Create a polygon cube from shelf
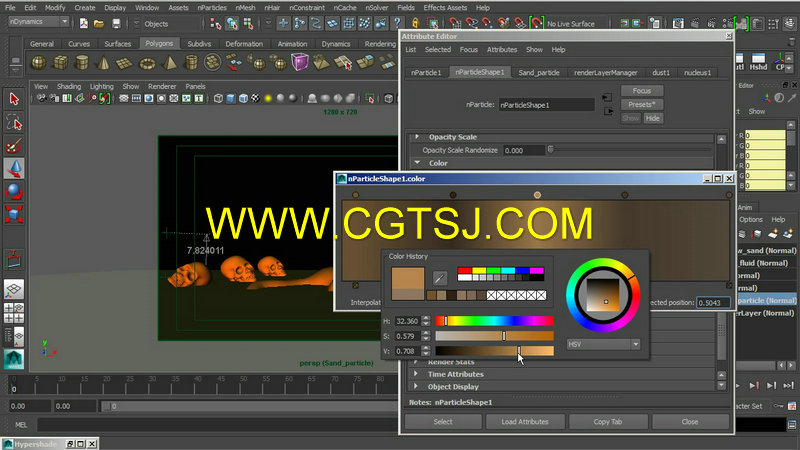 (61, 63)
